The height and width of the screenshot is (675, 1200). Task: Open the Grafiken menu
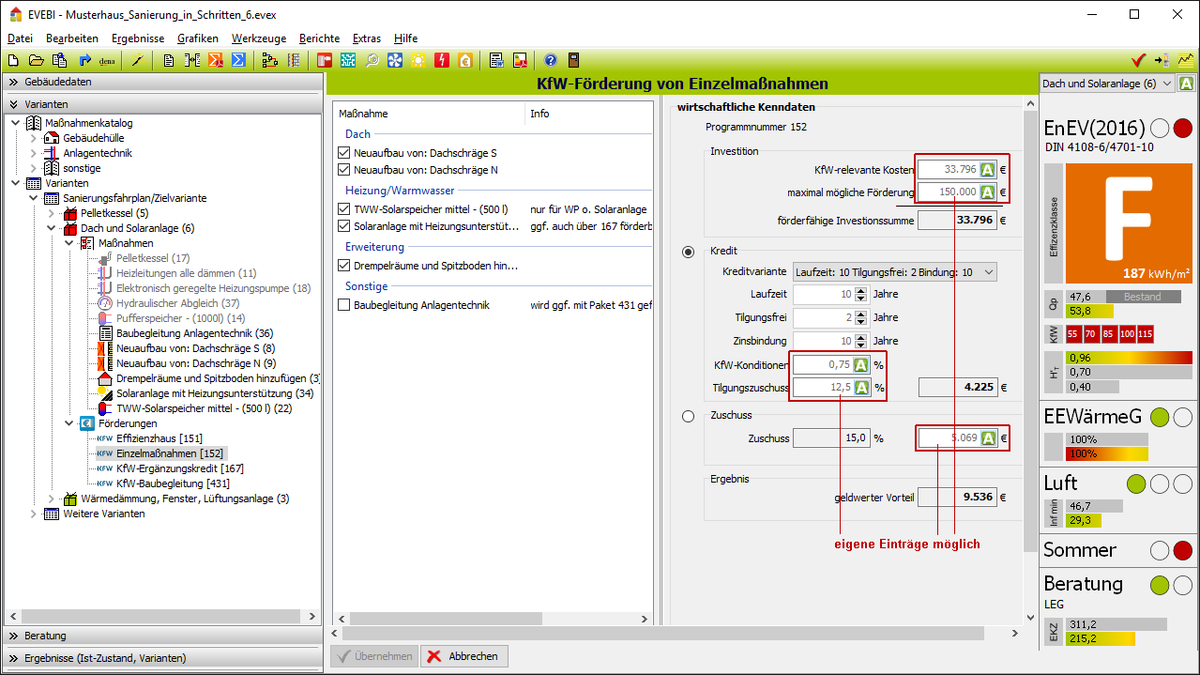coord(198,38)
